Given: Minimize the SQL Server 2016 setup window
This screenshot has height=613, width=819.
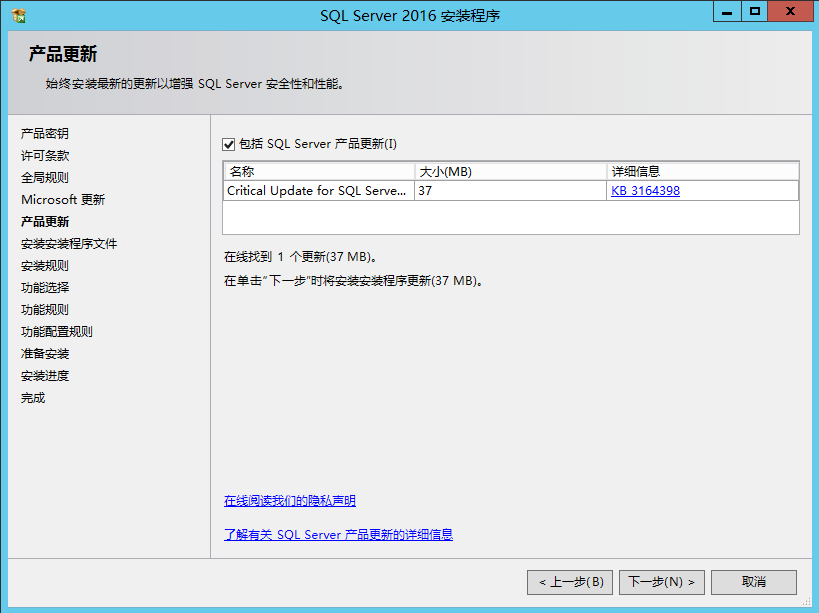Looking at the screenshot, I should pos(727,12).
